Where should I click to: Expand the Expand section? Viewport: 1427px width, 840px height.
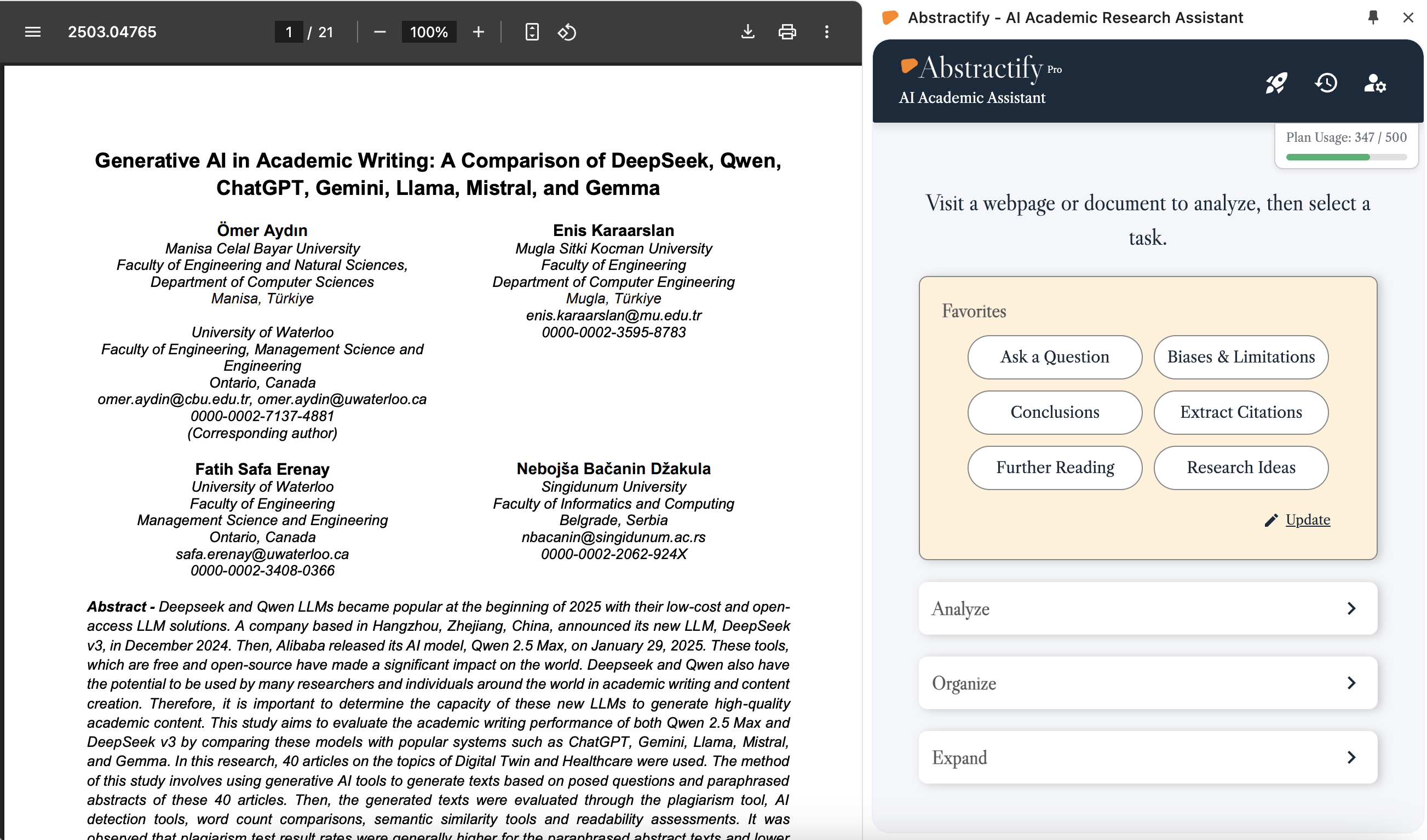tap(1148, 758)
